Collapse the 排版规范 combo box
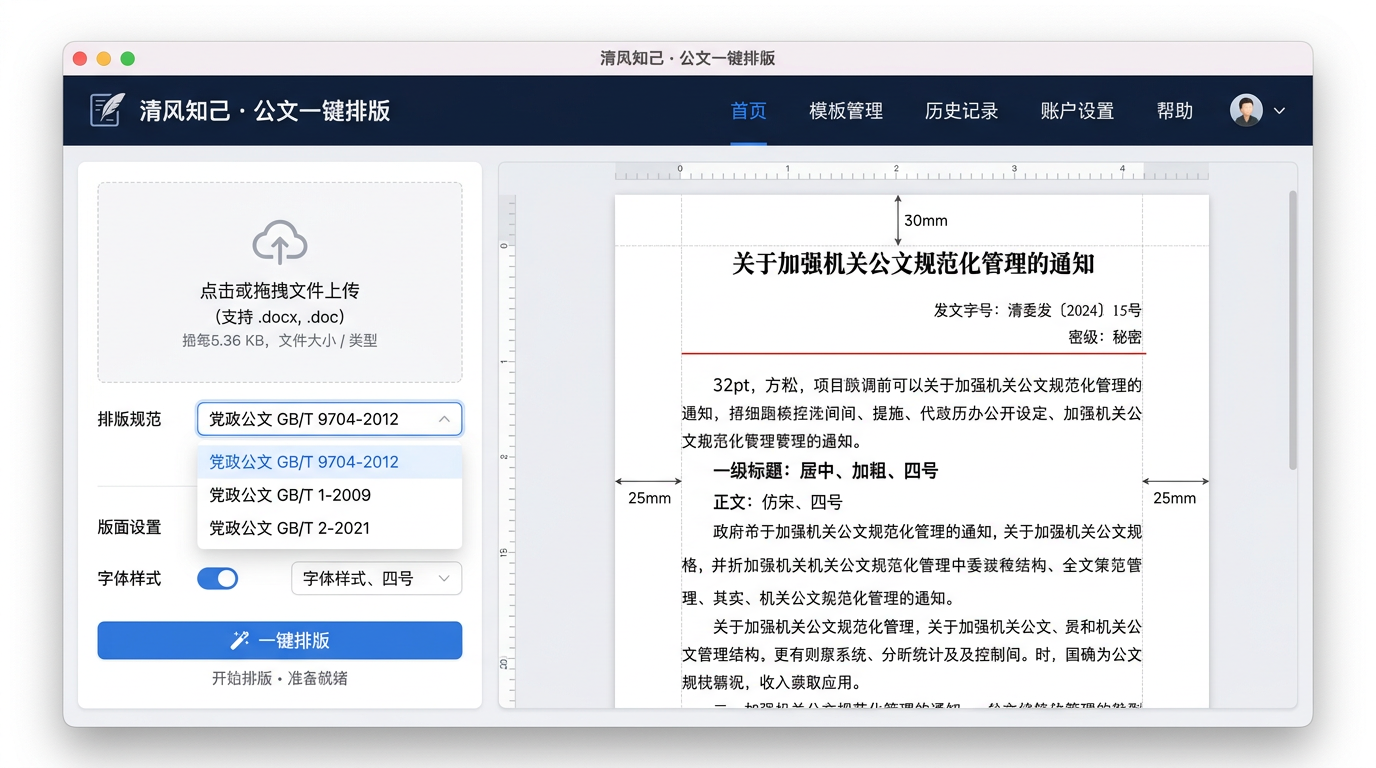1376x768 pixels. point(329,419)
